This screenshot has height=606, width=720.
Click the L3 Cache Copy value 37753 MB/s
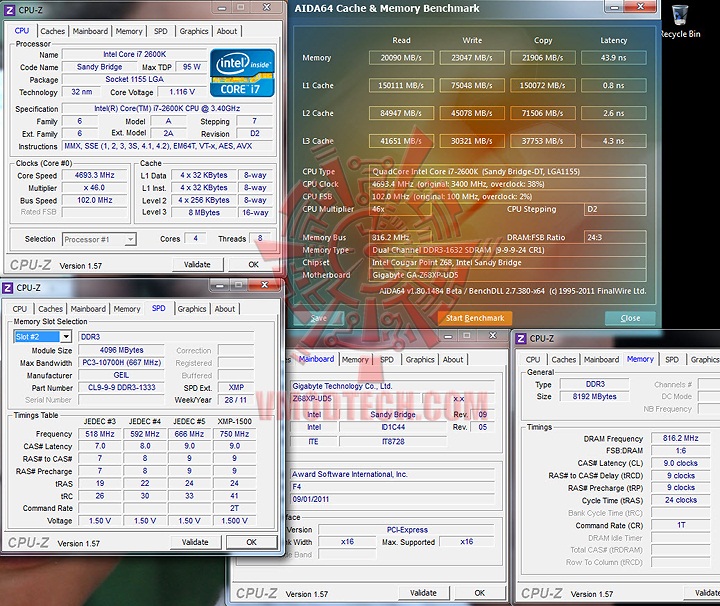pyautogui.click(x=543, y=141)
